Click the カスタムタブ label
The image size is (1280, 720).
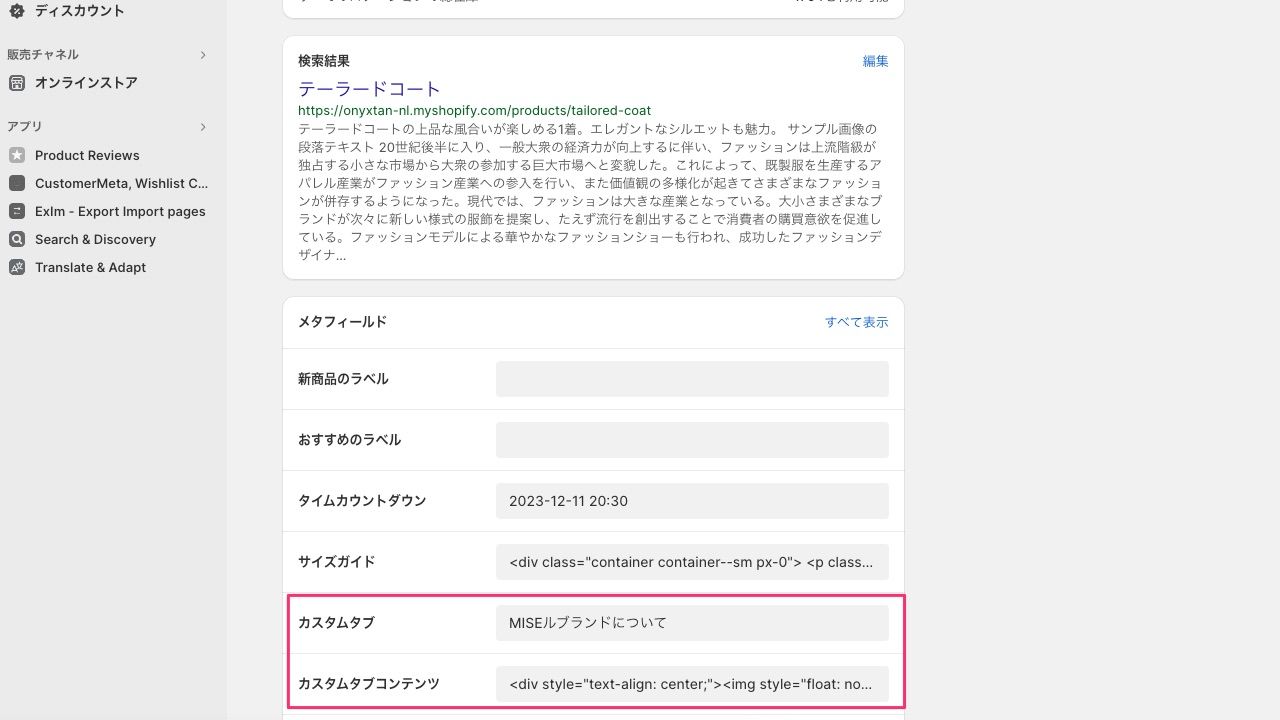click(x=336, y=623)
